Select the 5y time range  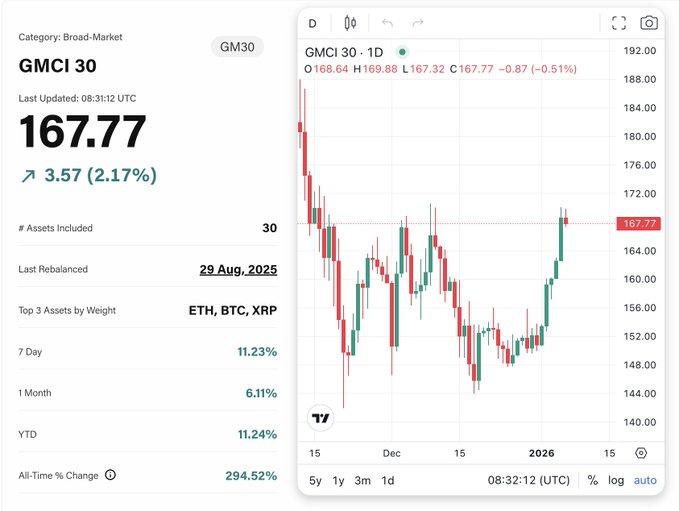coord(315,480)
